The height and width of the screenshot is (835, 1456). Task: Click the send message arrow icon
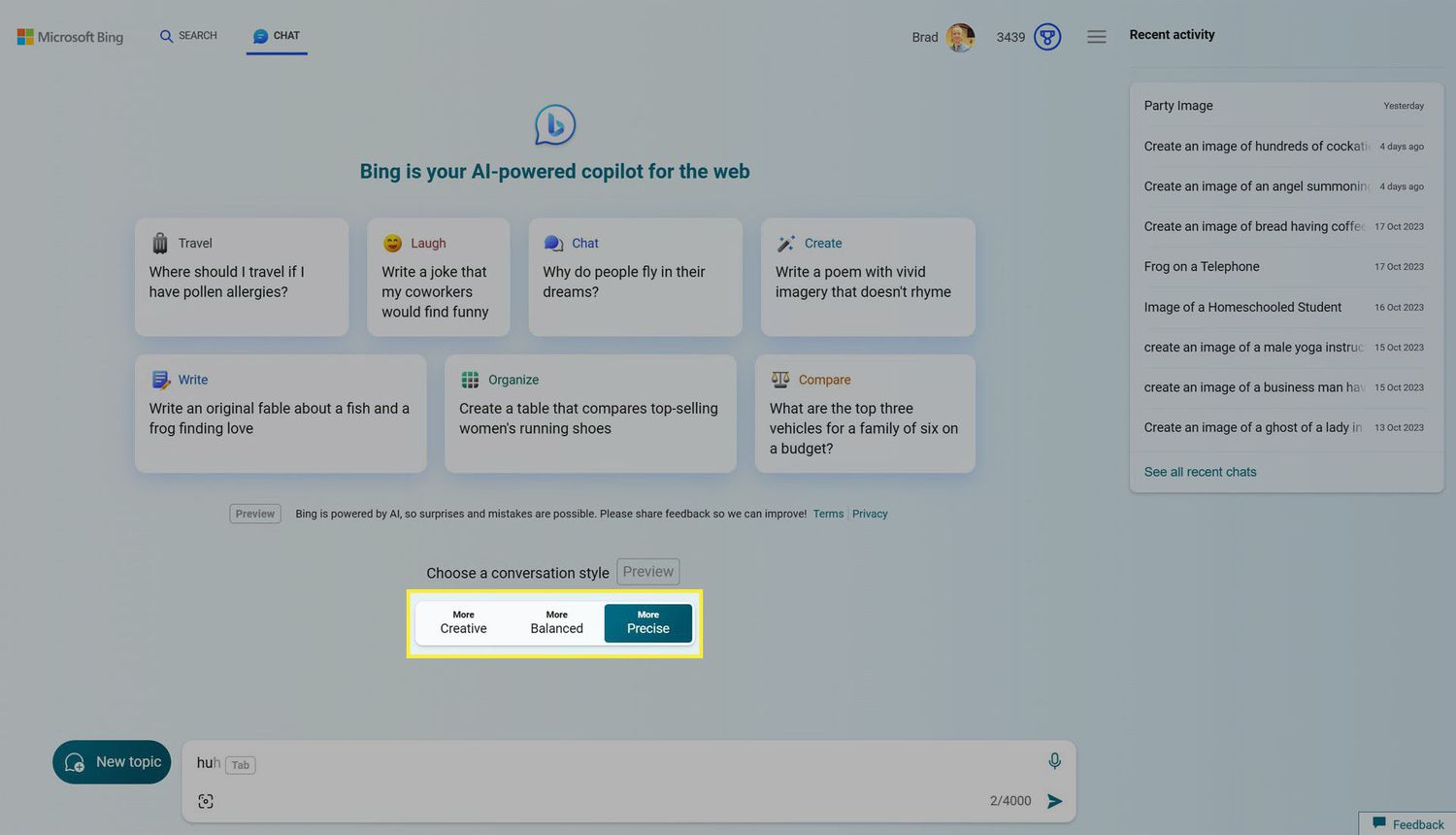(x=1054, y=801)
